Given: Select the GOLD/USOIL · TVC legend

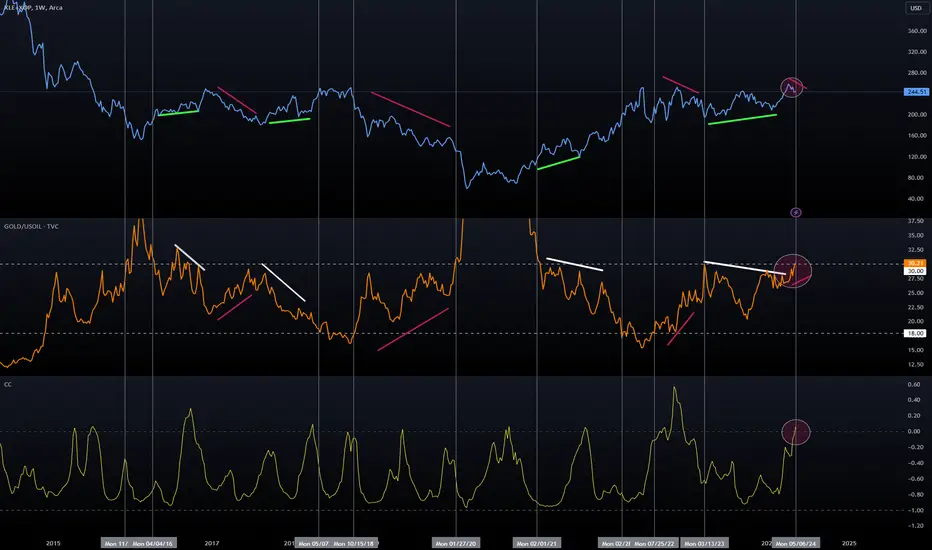Looking at the screenshot, I should [32, 227].
